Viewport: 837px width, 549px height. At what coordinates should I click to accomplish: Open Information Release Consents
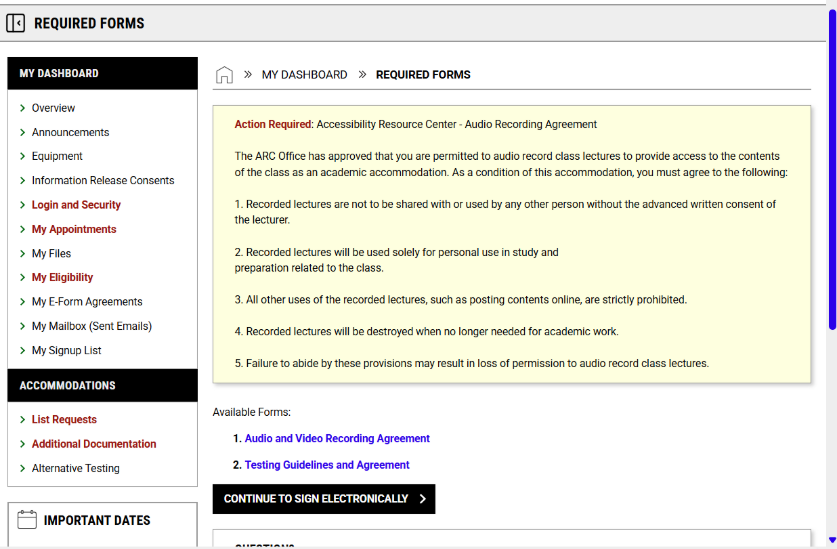pos(103,181)
